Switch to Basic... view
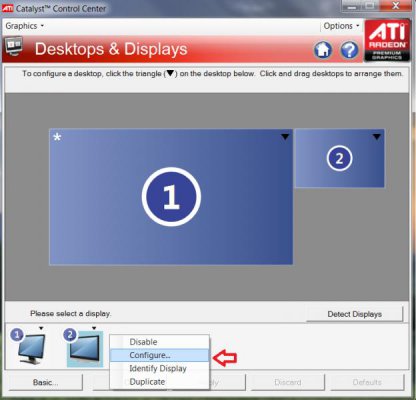The height and width of the screenshot is (400, 416). coord(45,382)
